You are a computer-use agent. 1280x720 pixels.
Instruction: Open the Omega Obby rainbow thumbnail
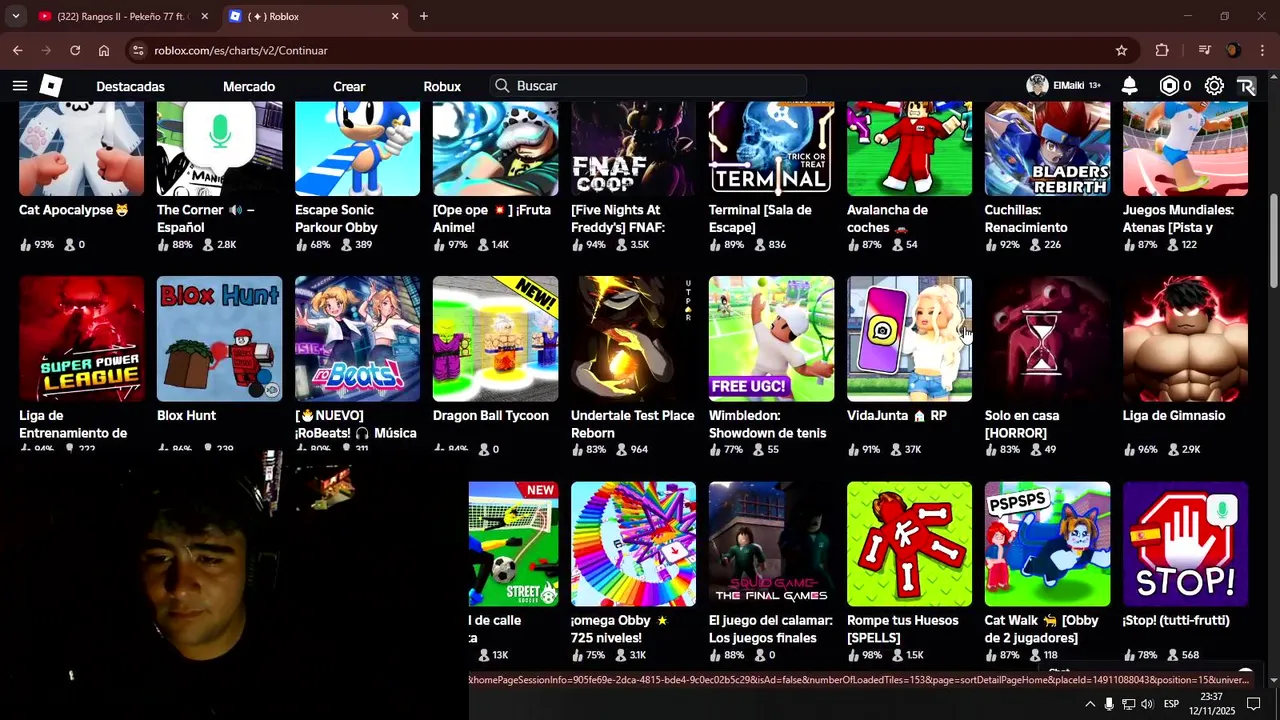click(634, 544)
